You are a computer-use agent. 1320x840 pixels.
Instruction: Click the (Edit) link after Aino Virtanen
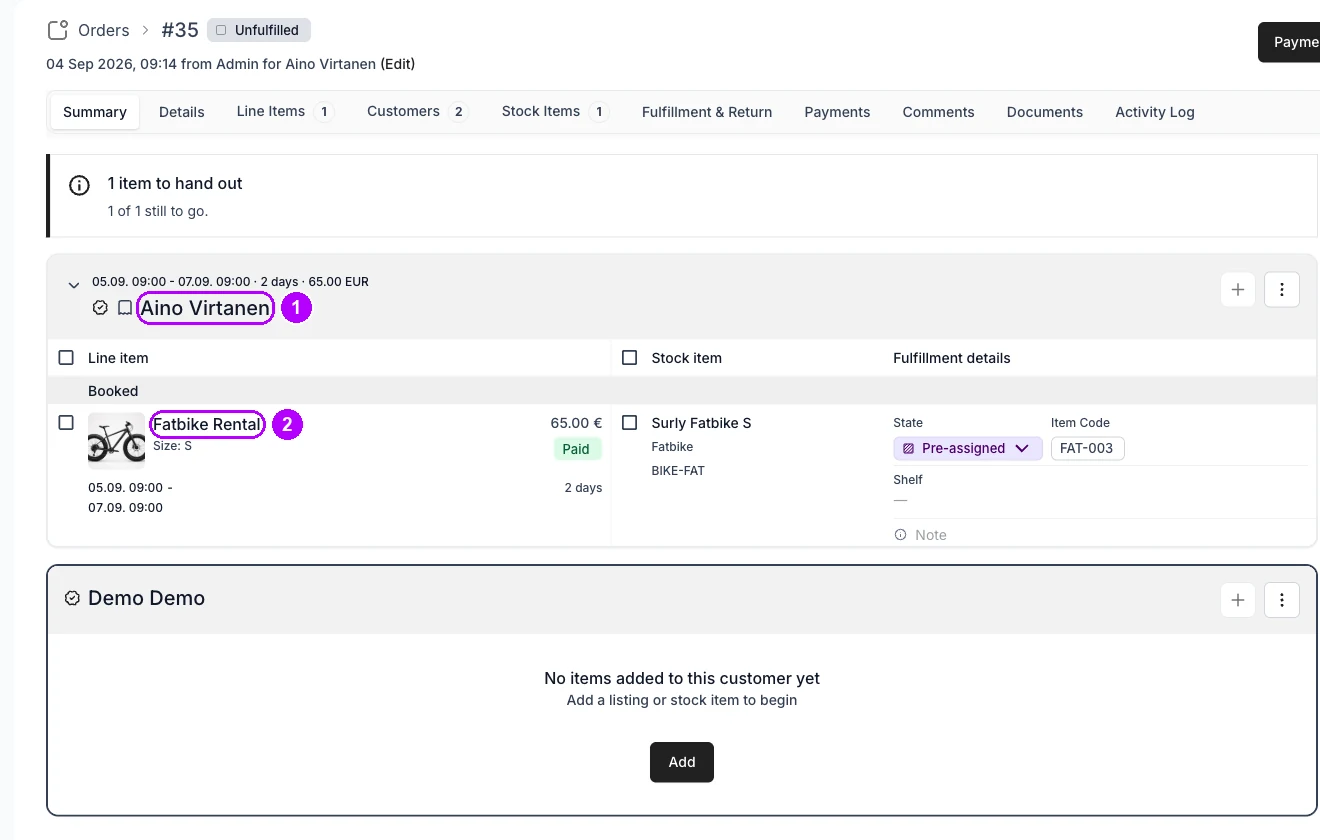click(398, 64)
